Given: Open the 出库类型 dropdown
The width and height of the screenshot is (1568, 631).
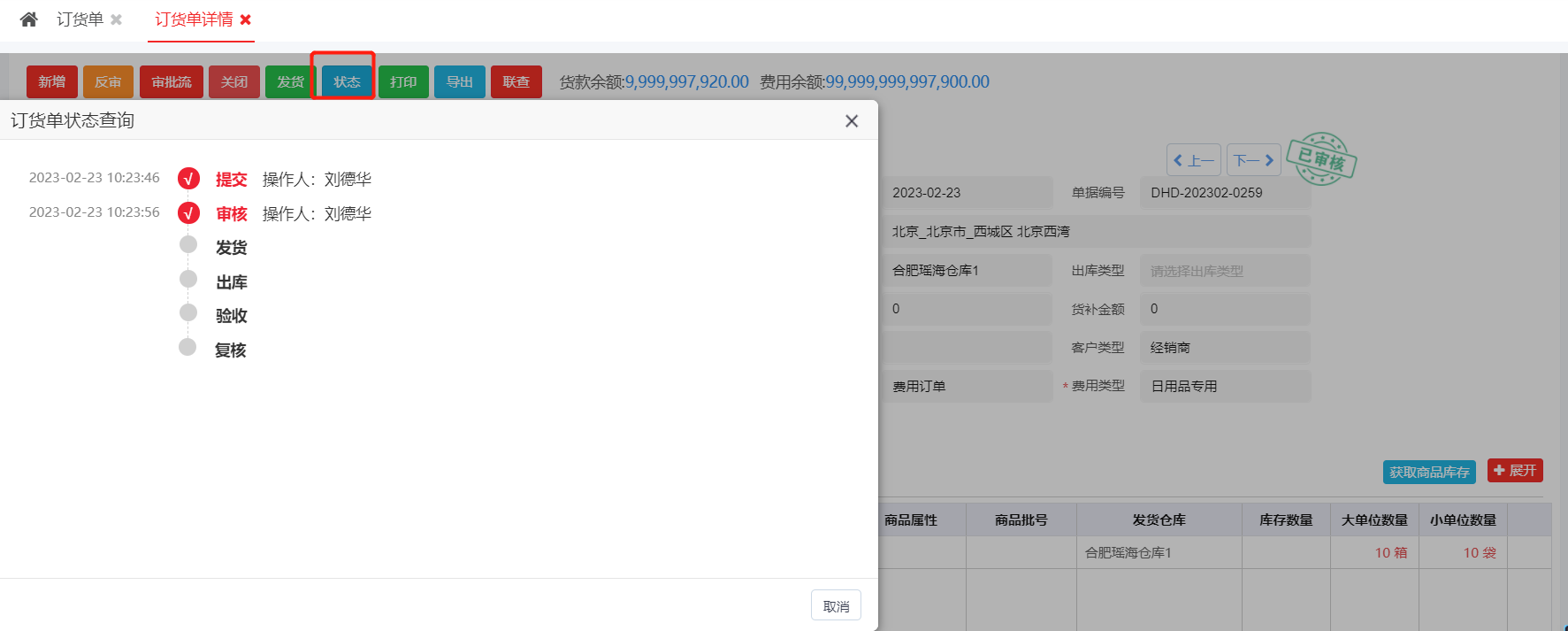Looking at the screenshot, I should coord(1225,270).
